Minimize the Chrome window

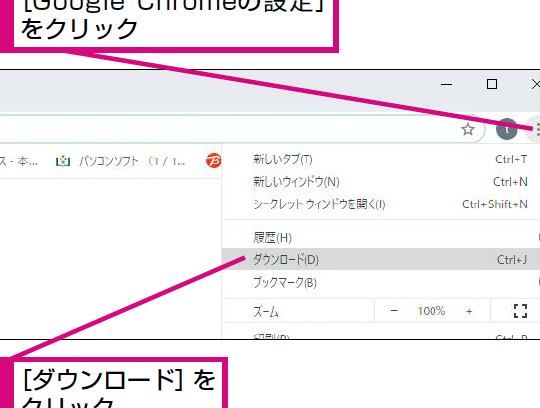point(447,84)
